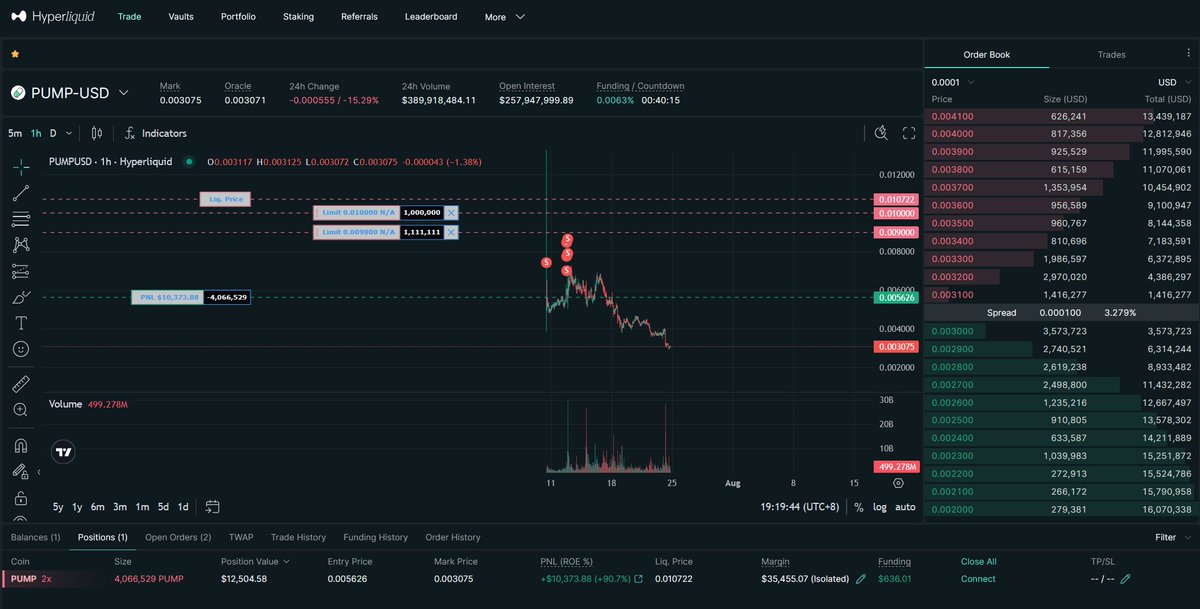Click the Connect link in positions row
Screen dimensions: 1200x609
pyautogui.click(x=978, y=579)
